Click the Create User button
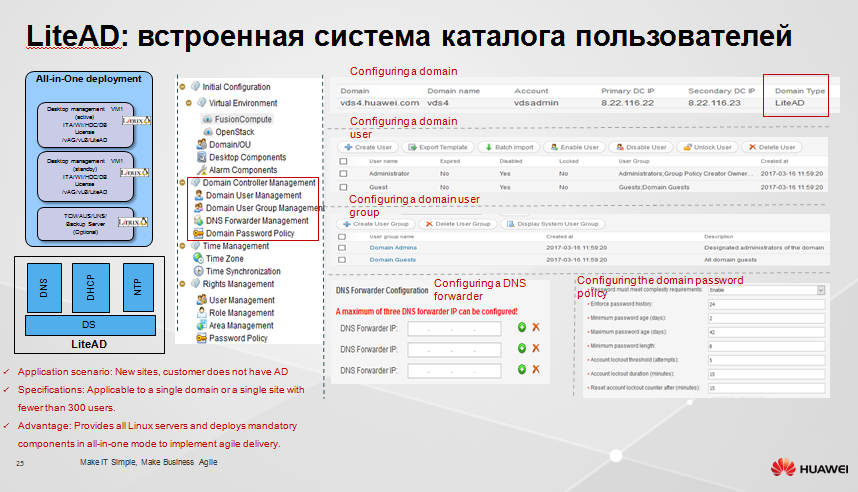 [x=368, y=147]
